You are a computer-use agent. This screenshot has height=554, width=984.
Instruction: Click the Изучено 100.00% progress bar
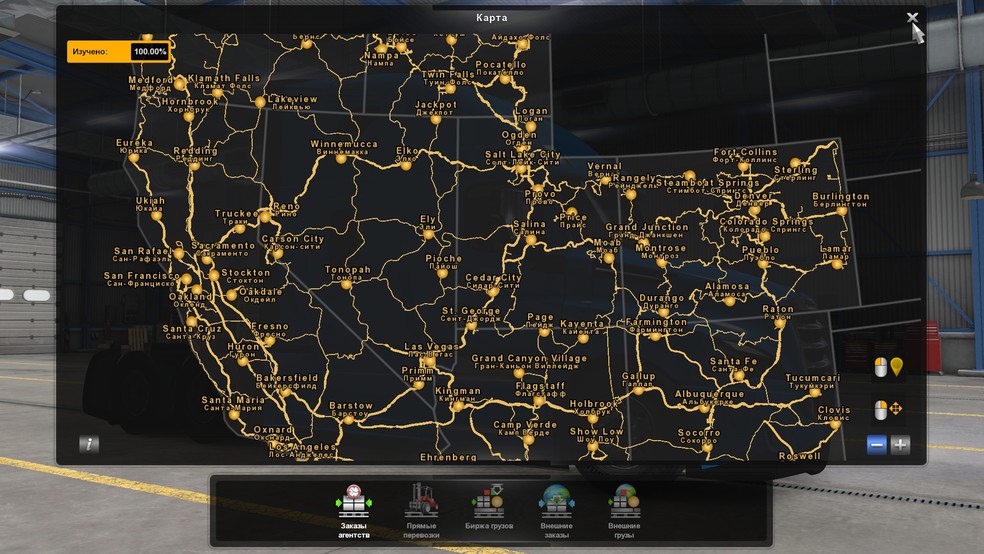[x=118, y=51]
